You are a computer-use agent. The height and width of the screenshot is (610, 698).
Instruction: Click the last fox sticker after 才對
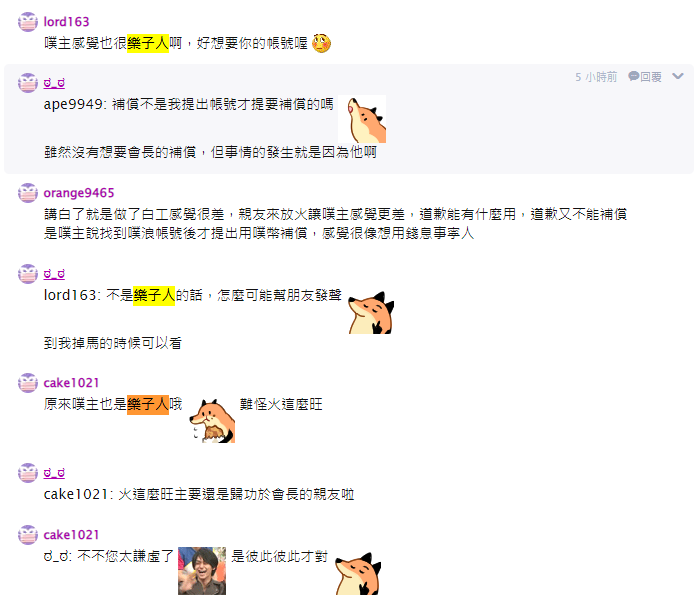point(358,573)
